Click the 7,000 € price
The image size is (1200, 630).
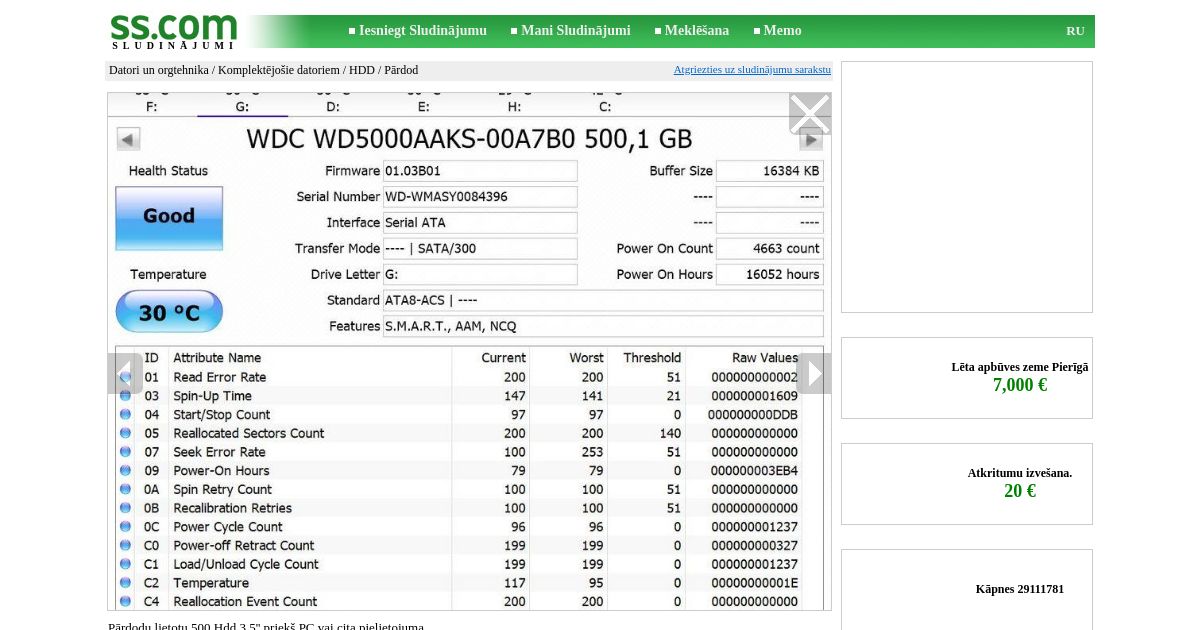pos(1020,385)
